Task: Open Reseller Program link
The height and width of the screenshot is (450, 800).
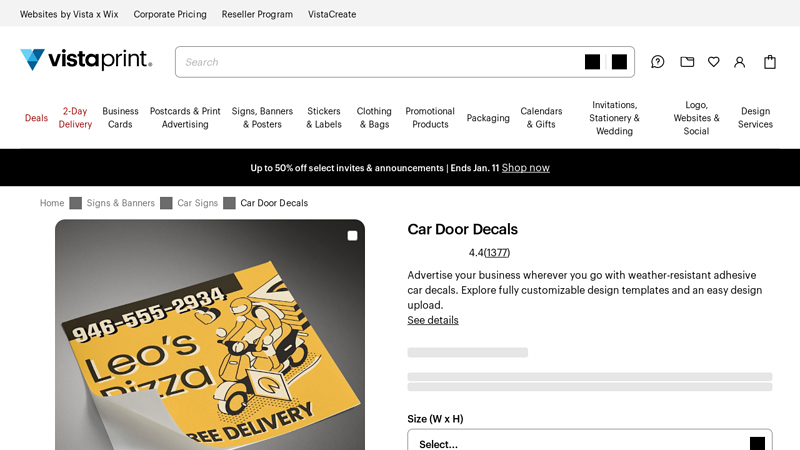Action: point(257,14)
